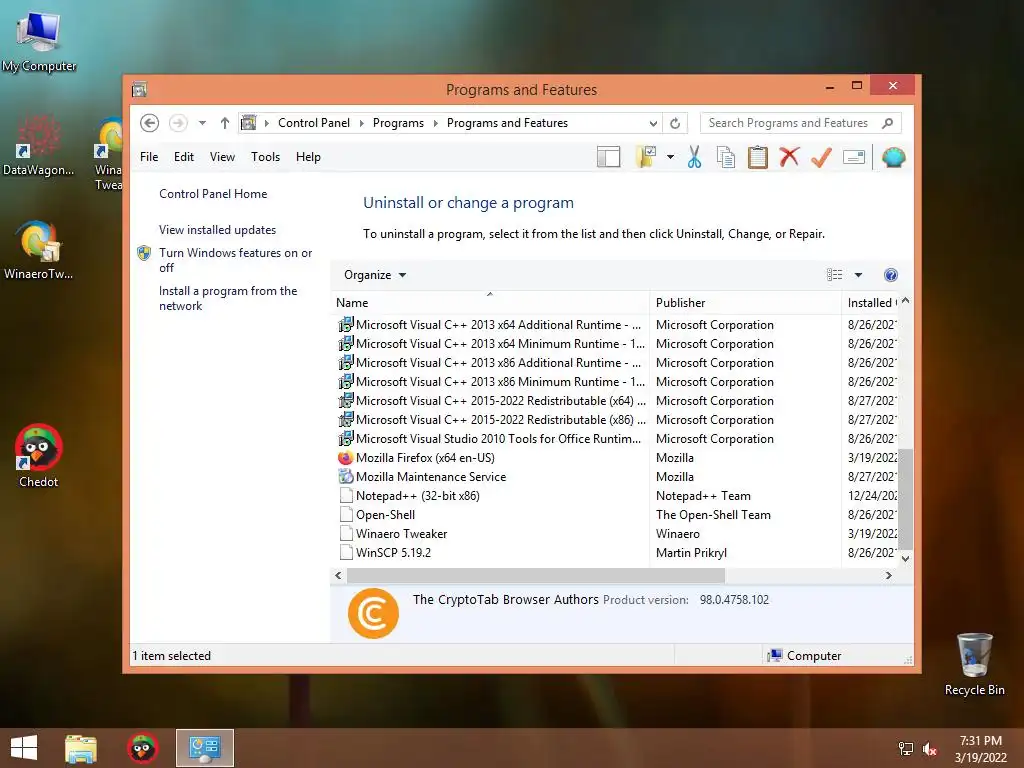The height and width of the screenshot is (768, 1024).
Task: Open the Organize dropdown
Action: tap(375, 275)
